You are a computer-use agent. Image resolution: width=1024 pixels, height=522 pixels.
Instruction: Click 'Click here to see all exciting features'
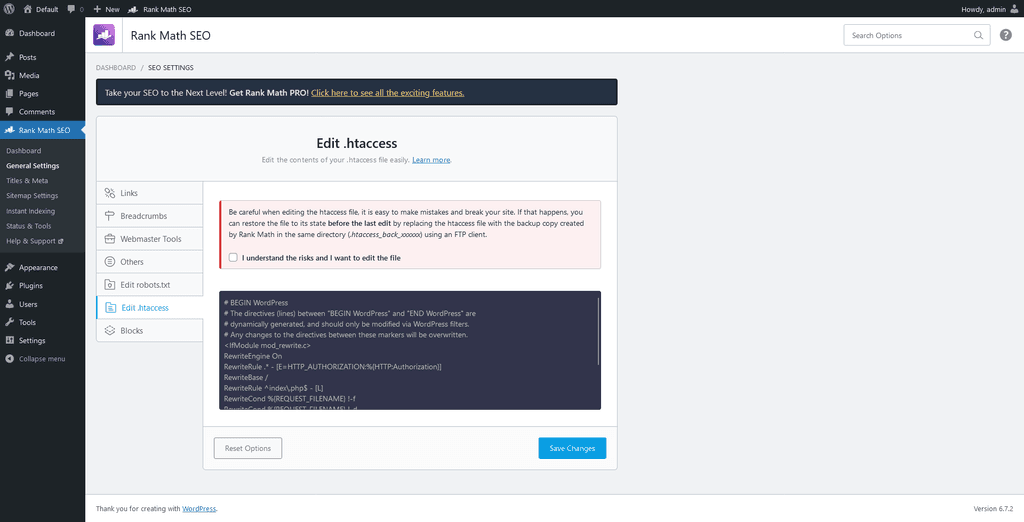(387, 93)
